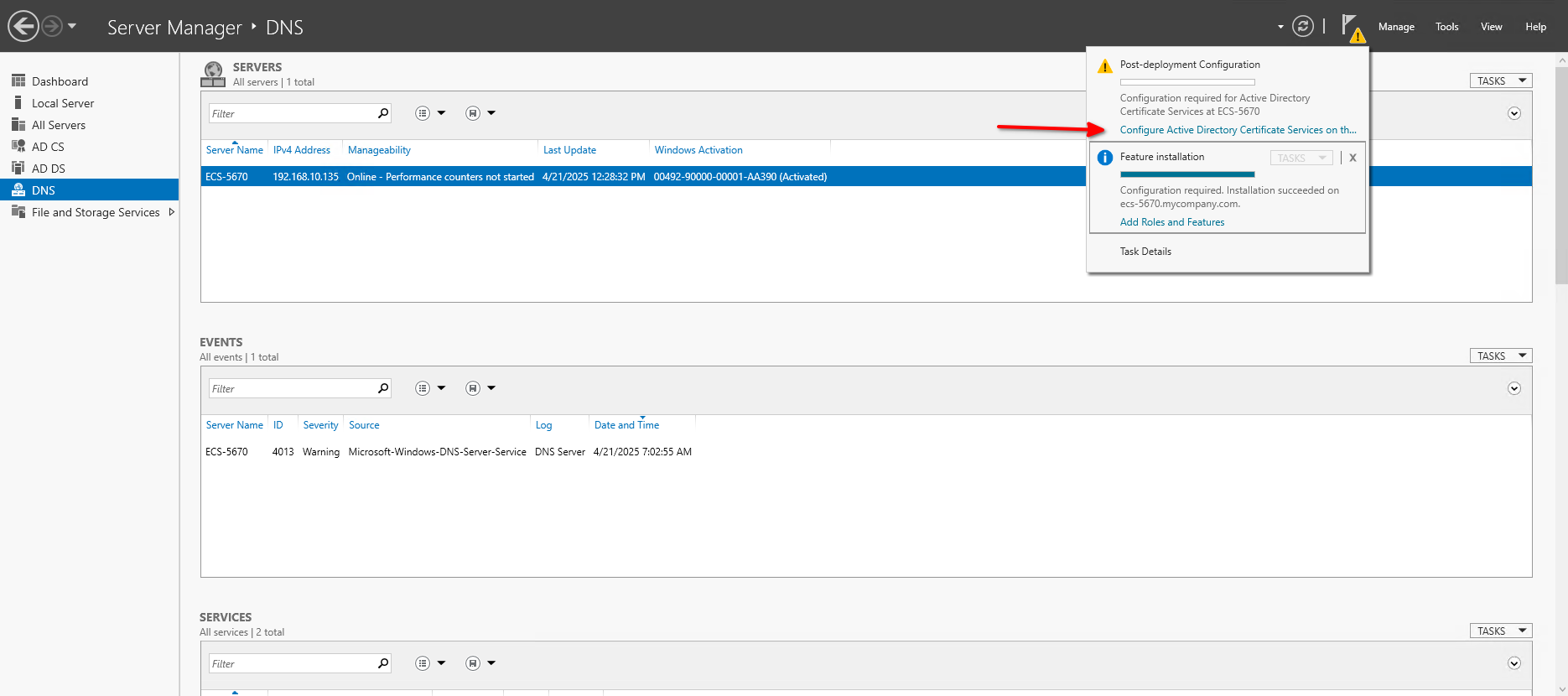Open the Servers TASKS dropdown
Viewport: 1568px width, 696px height.
coord(1500,81)
